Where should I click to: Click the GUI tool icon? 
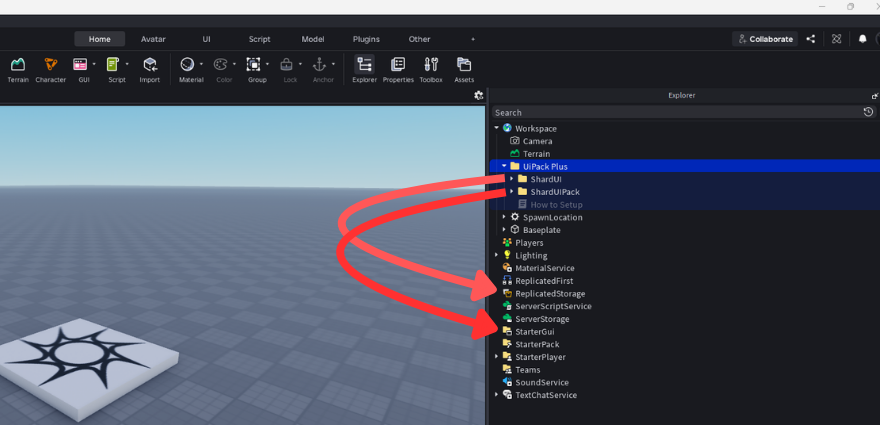[x=80, y=65]
